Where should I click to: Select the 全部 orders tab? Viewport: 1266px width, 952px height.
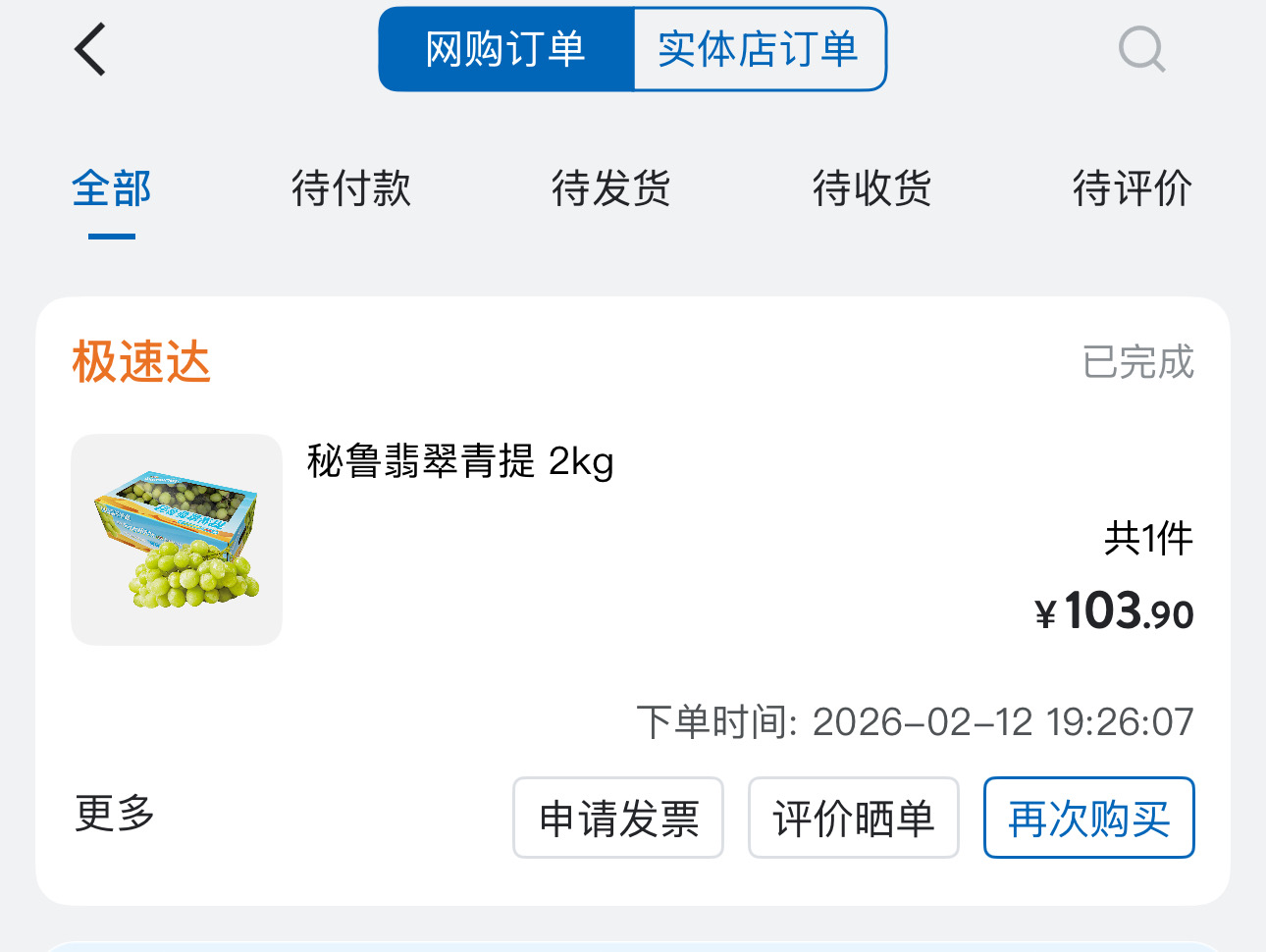(112, 188)
